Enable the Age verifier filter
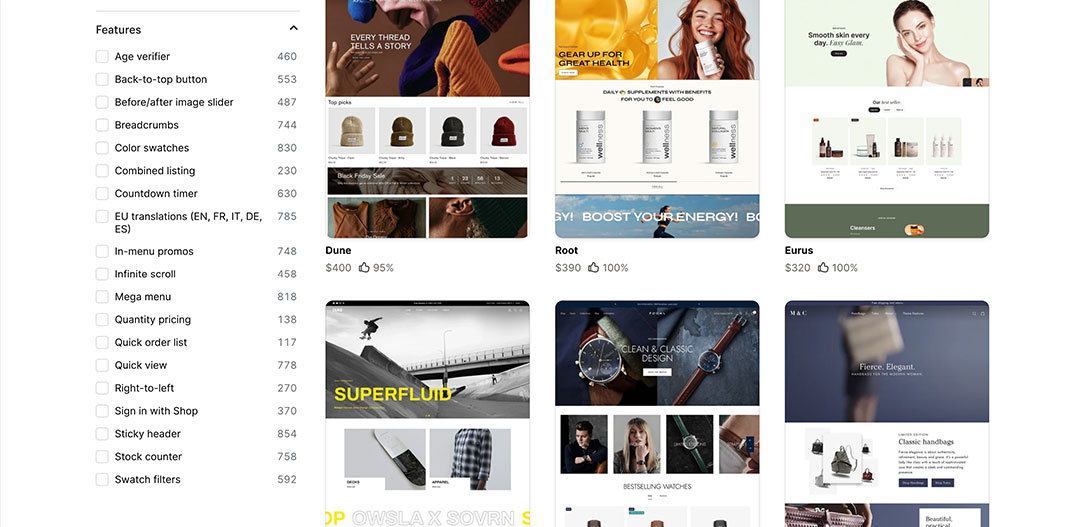Viewport: 1080px width, 527px height. pyautogui.click(x=102, y=56)
